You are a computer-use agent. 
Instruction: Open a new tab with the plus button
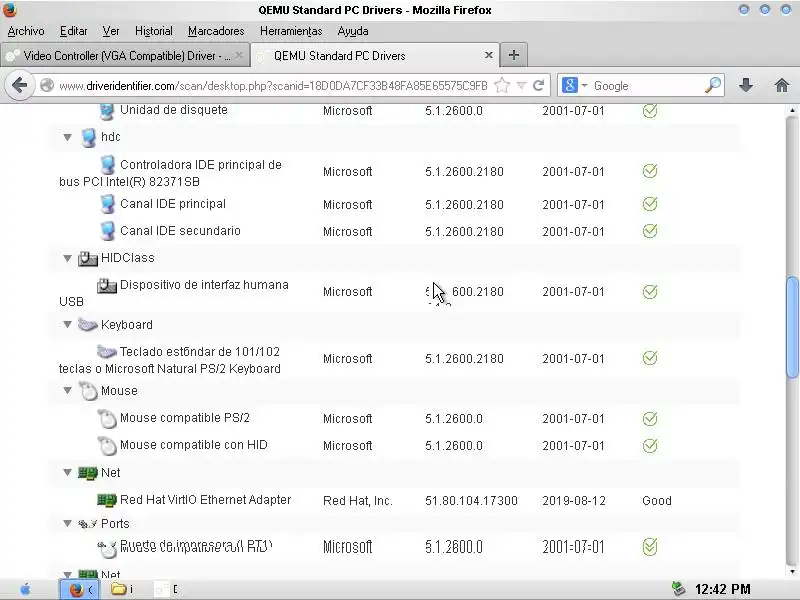click(514, 55)
